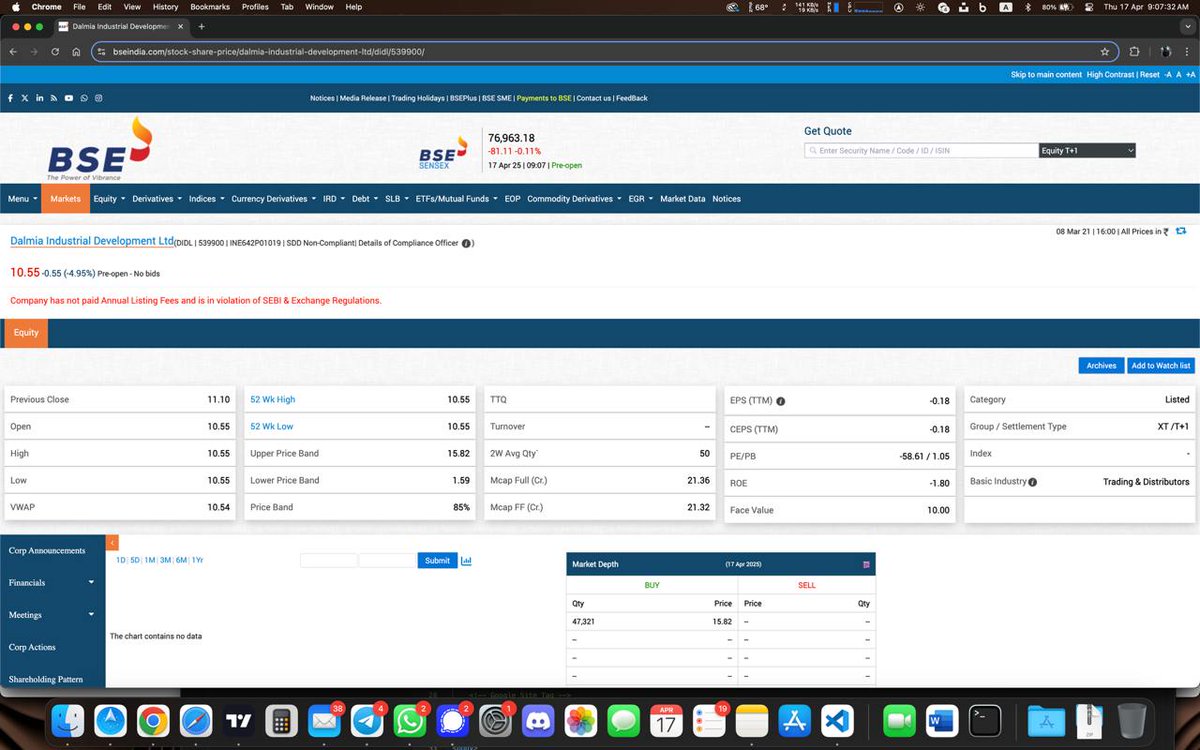Select the Markets nav tab
This screenshot has height=750, width=1200.
point(66,199)
